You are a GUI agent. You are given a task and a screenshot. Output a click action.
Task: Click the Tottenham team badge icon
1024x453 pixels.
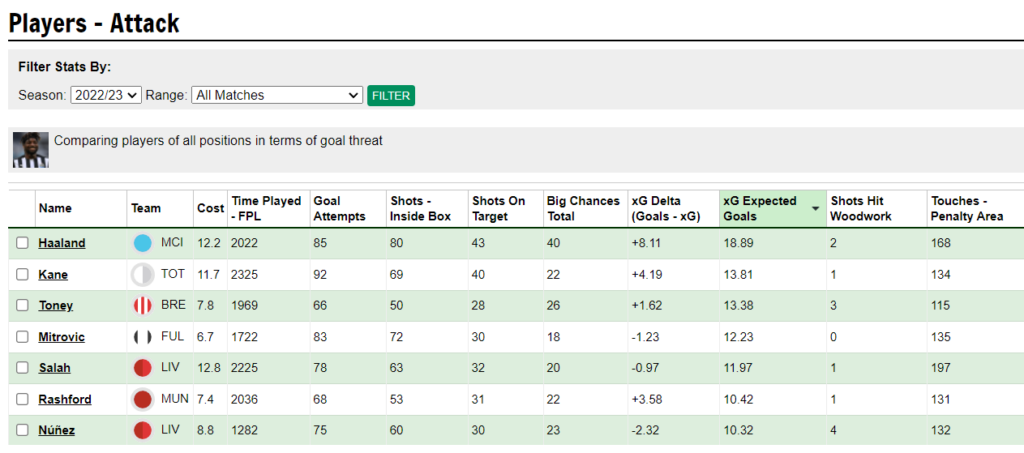coord(142,275)
